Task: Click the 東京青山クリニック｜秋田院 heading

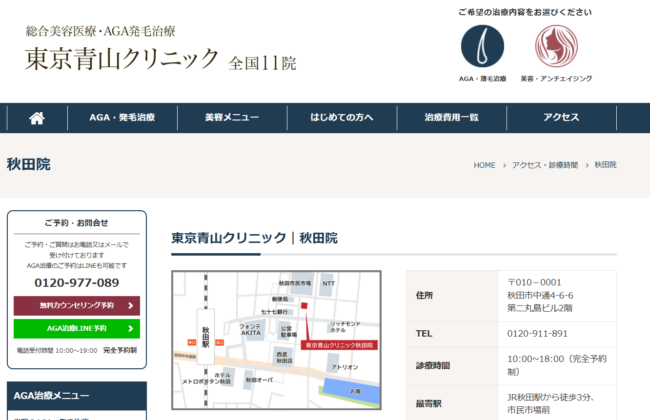Action: coord(255,238)
